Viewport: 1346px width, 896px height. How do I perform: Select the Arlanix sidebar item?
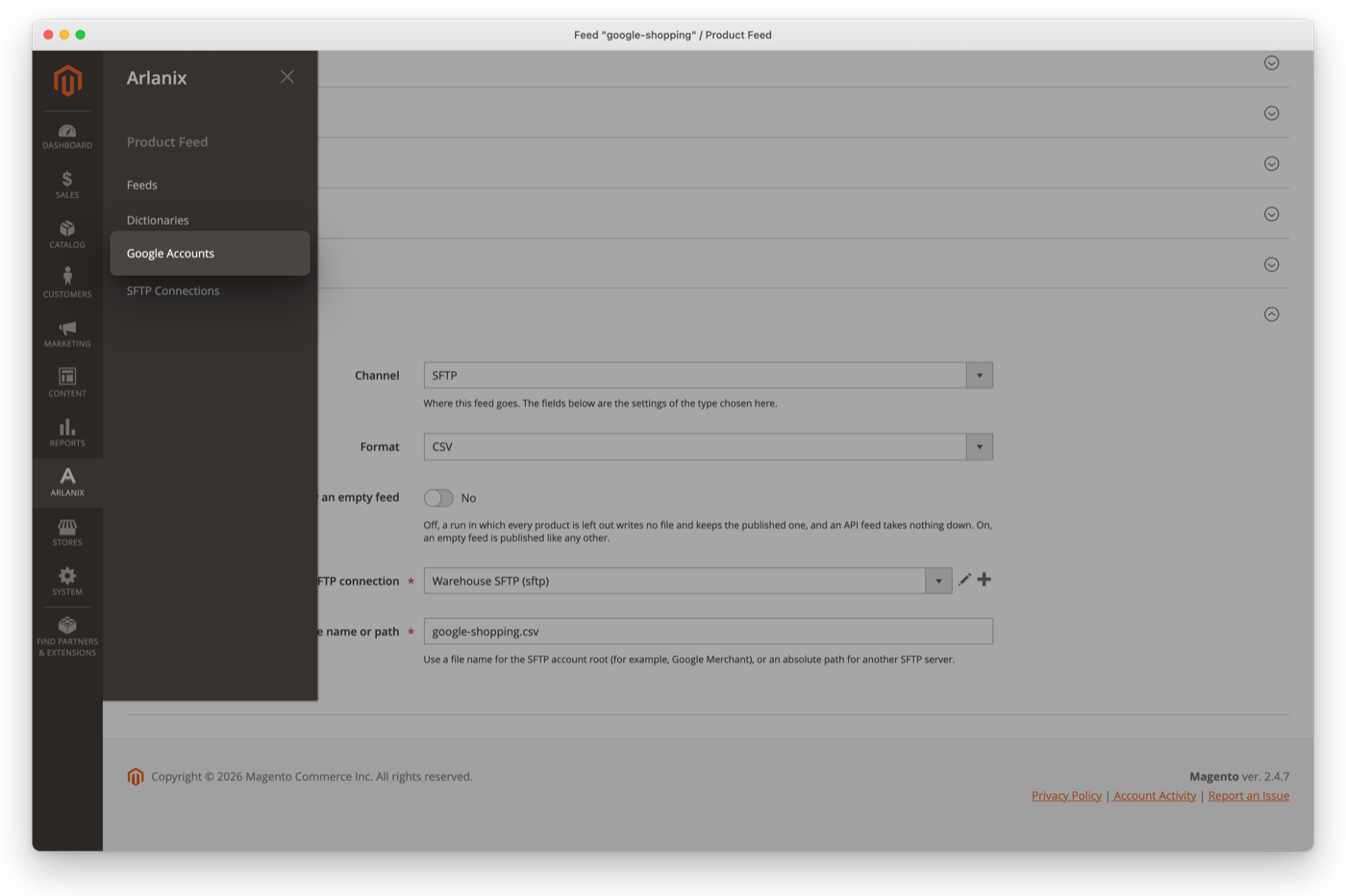pyautogui.click(x=67, y=483)
